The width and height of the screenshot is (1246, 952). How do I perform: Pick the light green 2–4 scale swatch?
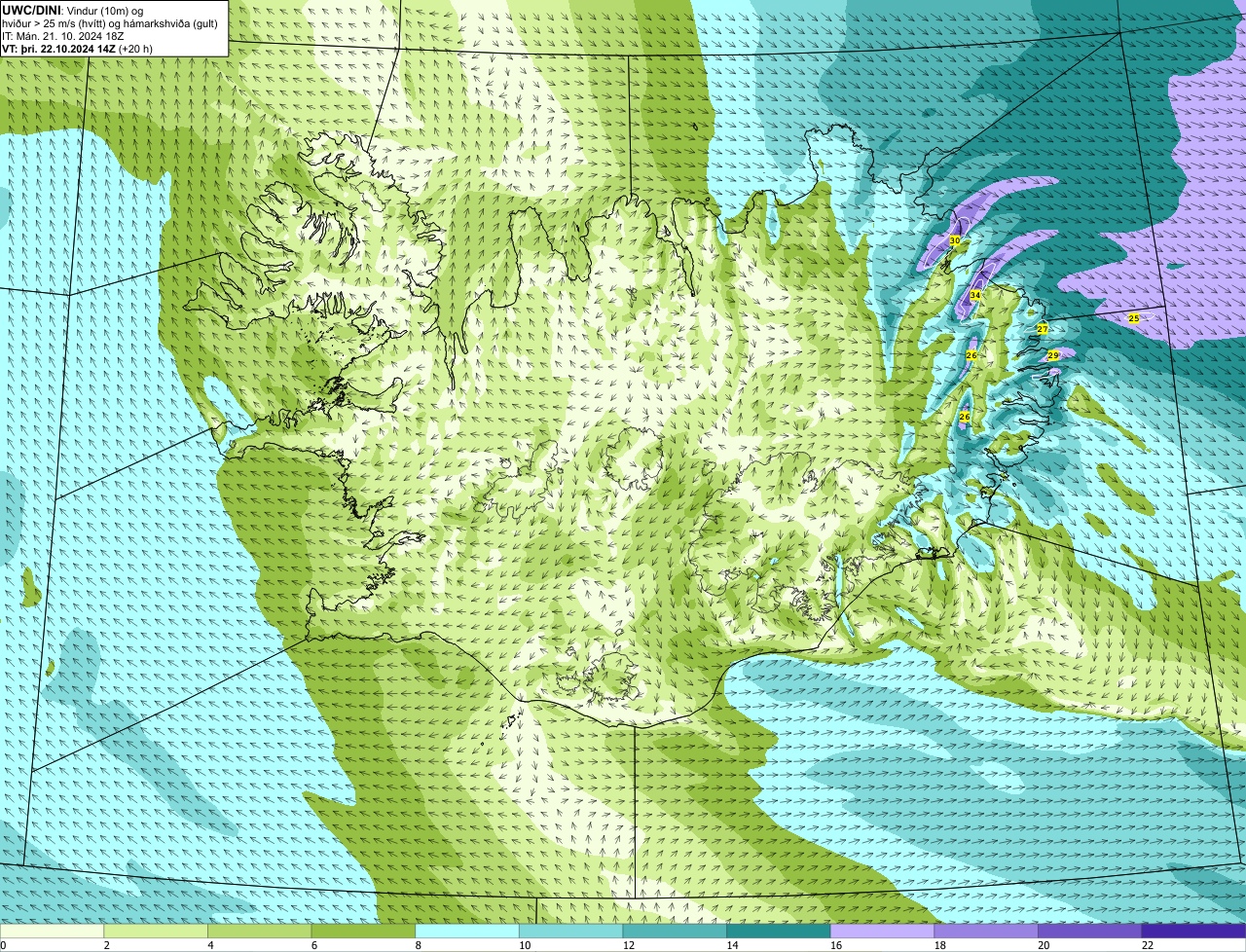tap(156, 931)
